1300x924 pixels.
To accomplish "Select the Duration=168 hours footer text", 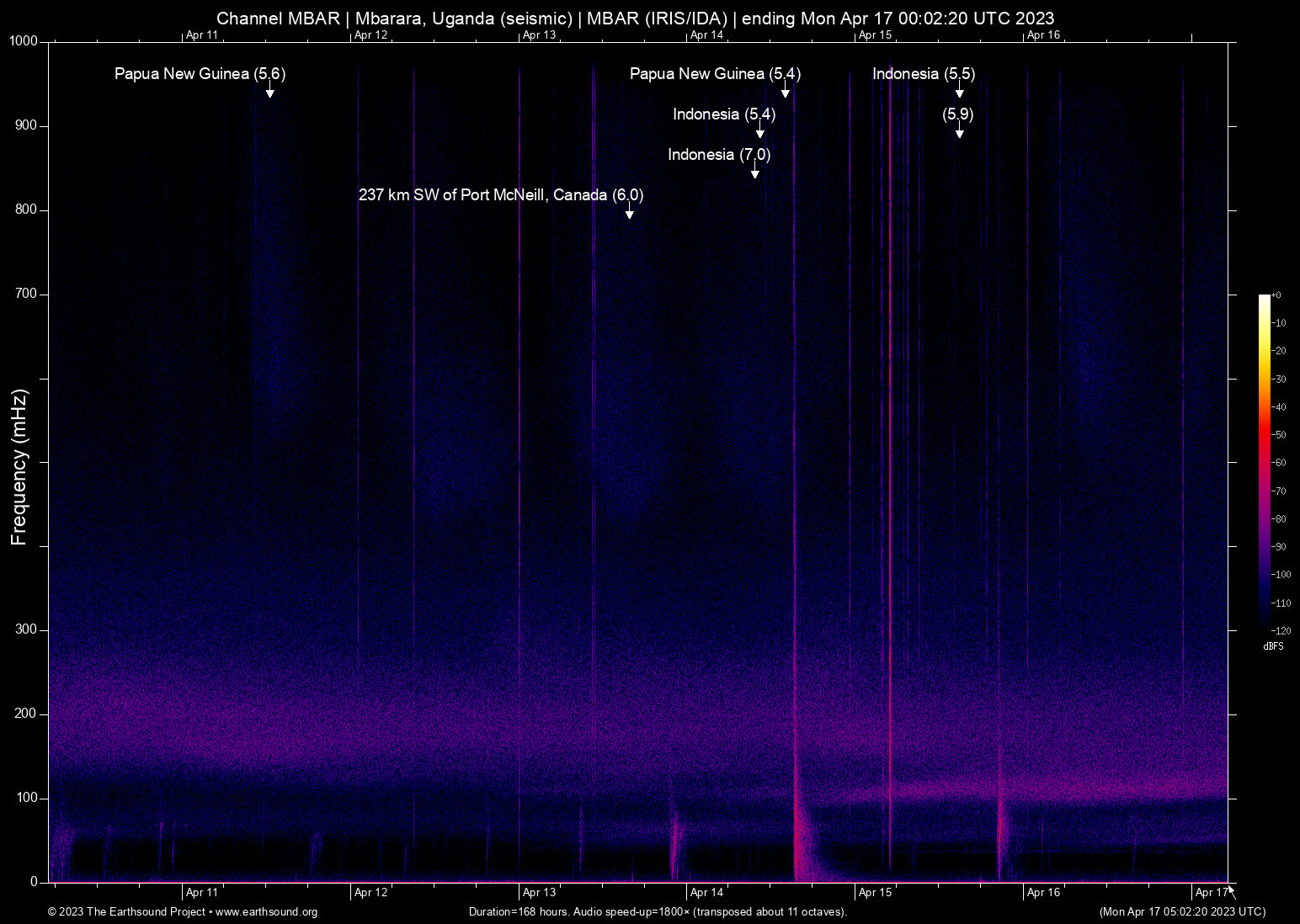I will pyautogui.click(x=657, y=912).
